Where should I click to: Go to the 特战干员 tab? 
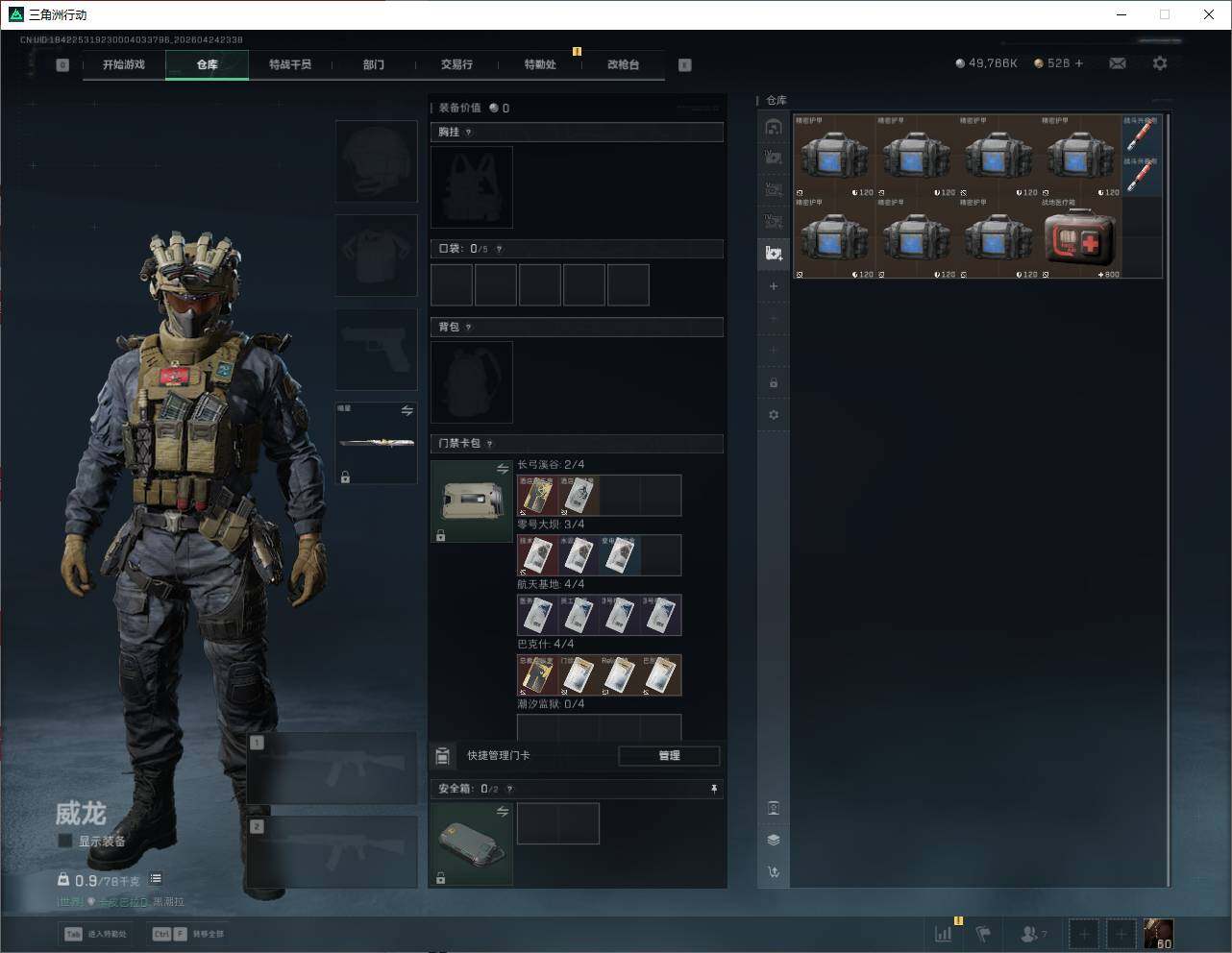coord(290,64)
